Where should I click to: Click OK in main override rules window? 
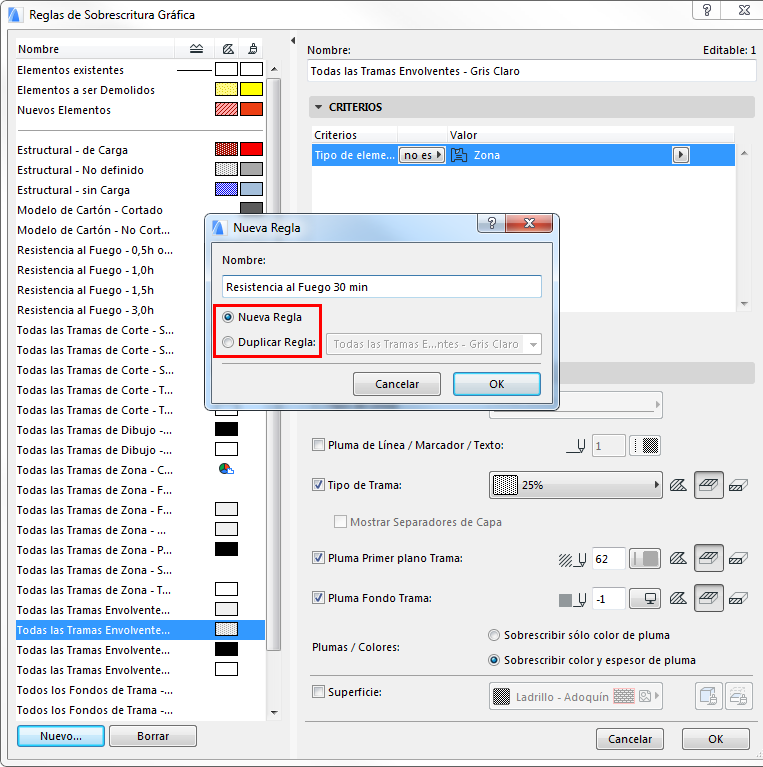716,739
